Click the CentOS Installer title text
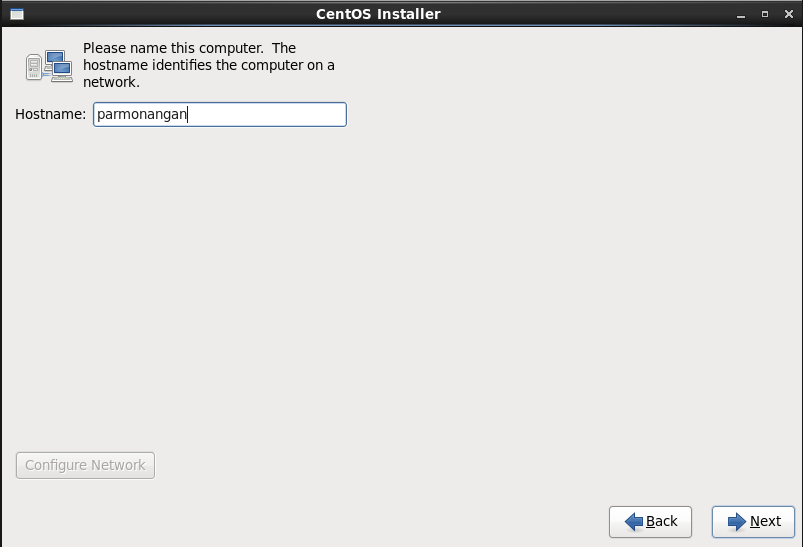803x547 pixels. point(378,14)
